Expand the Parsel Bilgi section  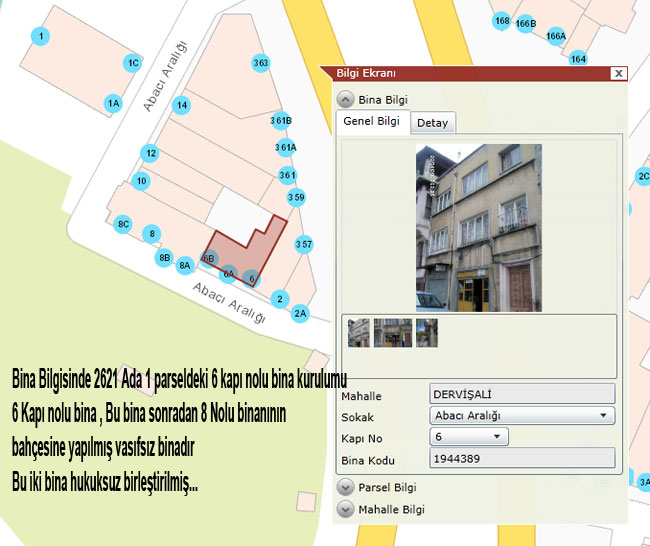345,488
